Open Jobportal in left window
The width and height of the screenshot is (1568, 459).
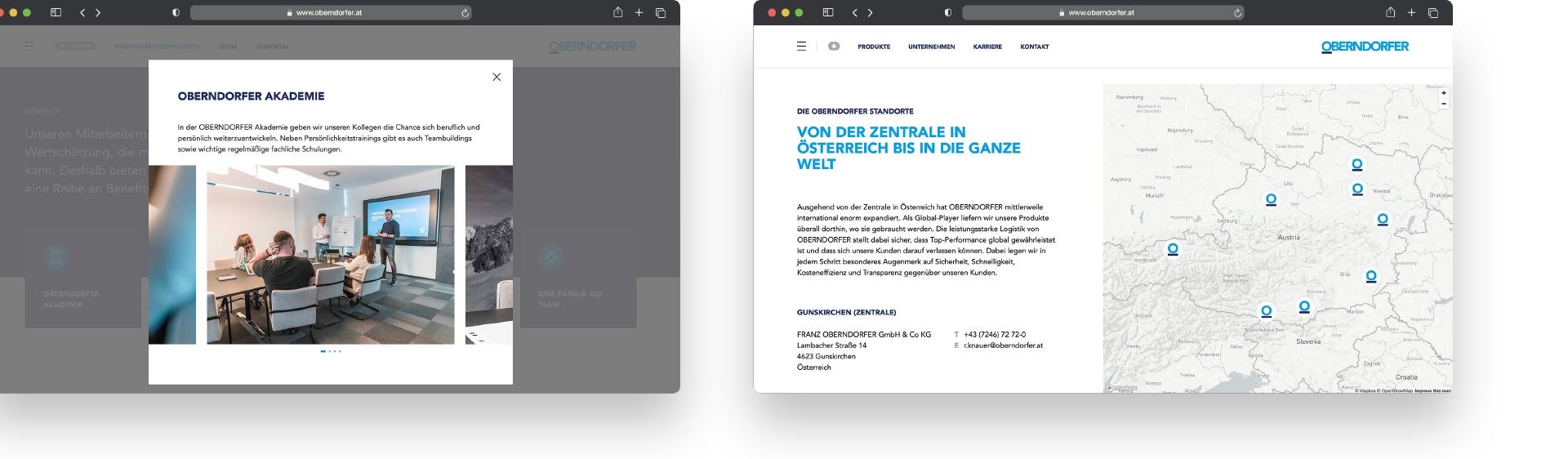[x=272, y=47]
